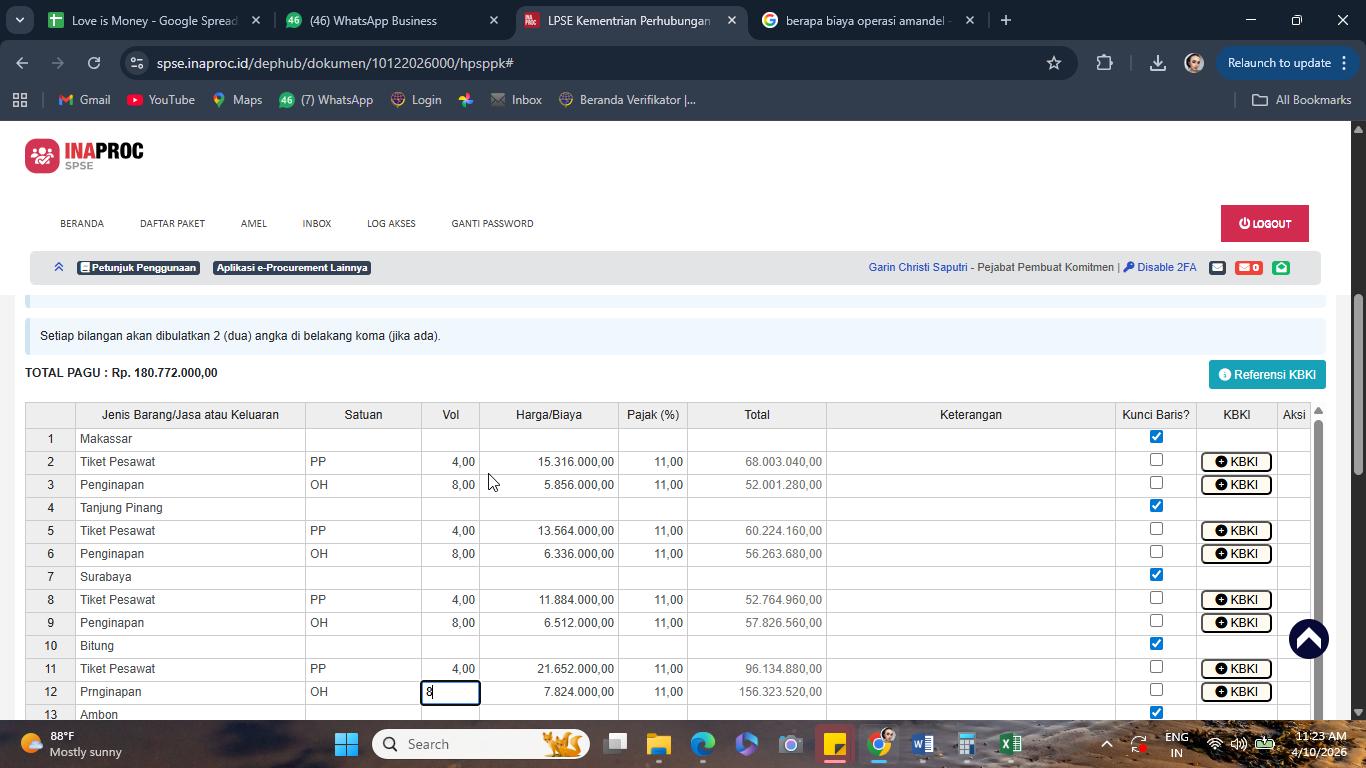This screenshot has width=1366, height=768.
Task: Bookmark this page with the star icon
Action: [1053, 63]
